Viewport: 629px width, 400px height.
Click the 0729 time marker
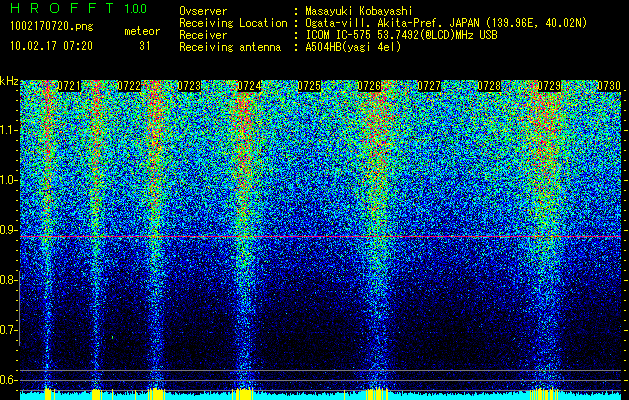549,86
